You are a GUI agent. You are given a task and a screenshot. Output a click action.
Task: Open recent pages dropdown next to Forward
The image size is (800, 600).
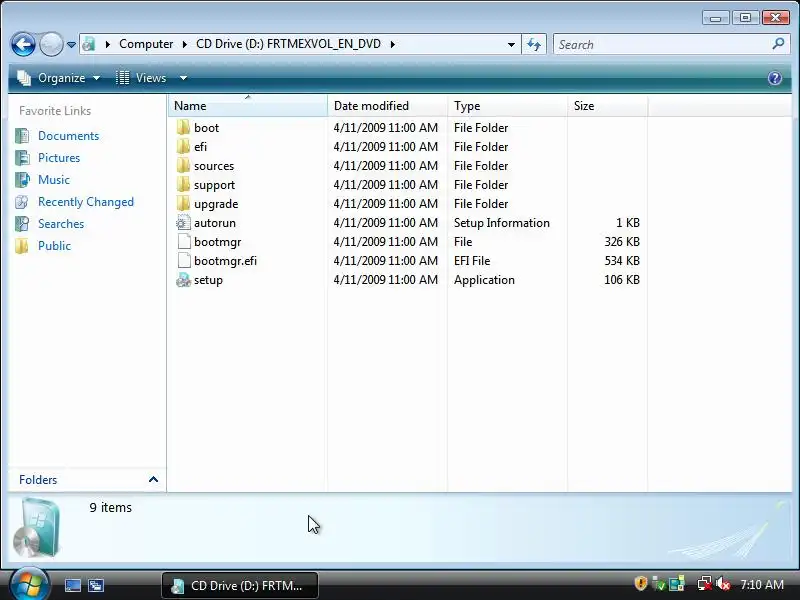pyautogui.click(x=71, y=45)
